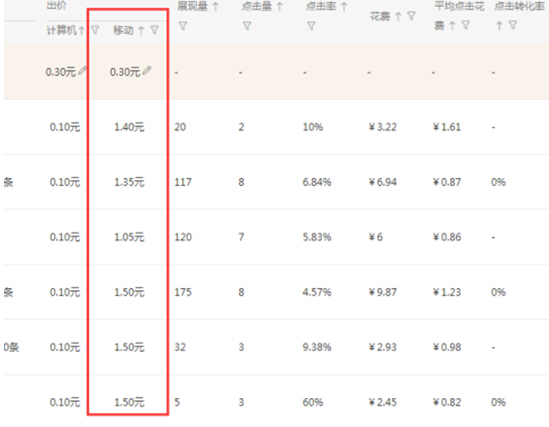This screenshot has height=427, width=549.
Task: Filter the 平均点击花费 column
Action: pyautogui.click(x=465, y=25)
